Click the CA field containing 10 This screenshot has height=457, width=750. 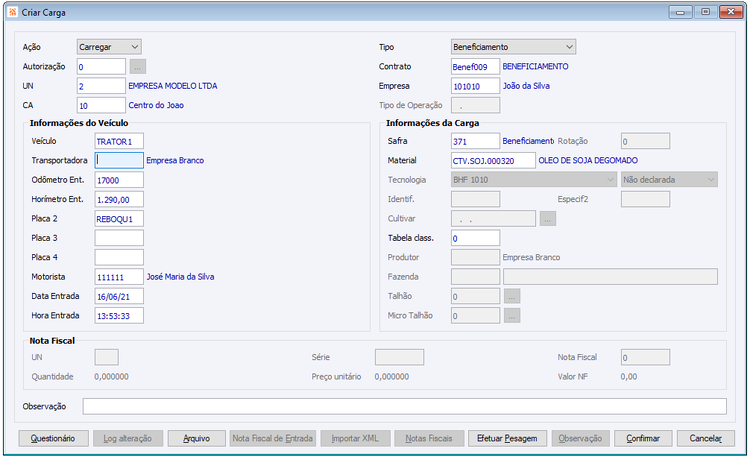tap(101, 105)
